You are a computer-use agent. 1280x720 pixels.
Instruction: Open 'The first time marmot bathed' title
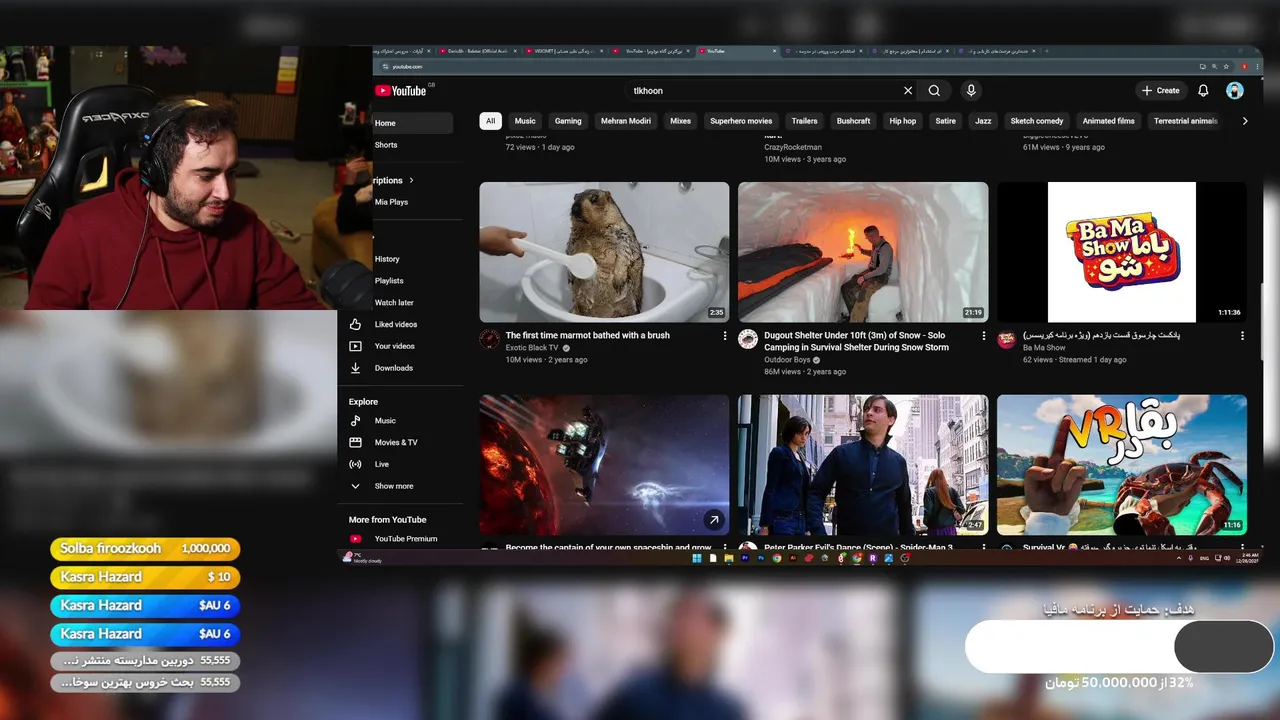587,336
